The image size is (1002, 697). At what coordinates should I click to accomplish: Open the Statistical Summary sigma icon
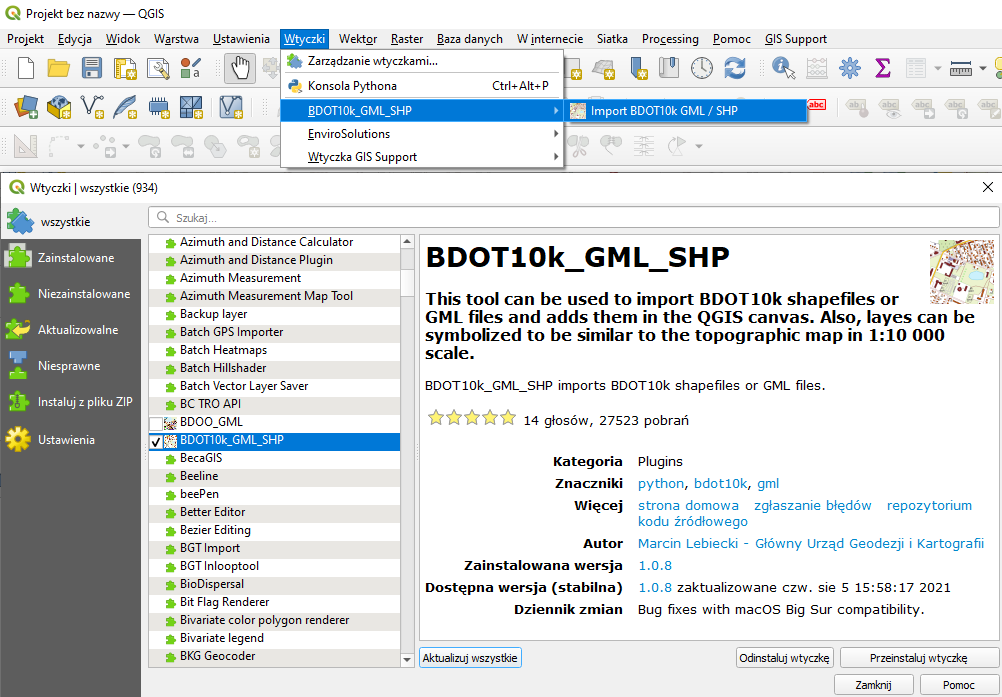click(883, 68)
